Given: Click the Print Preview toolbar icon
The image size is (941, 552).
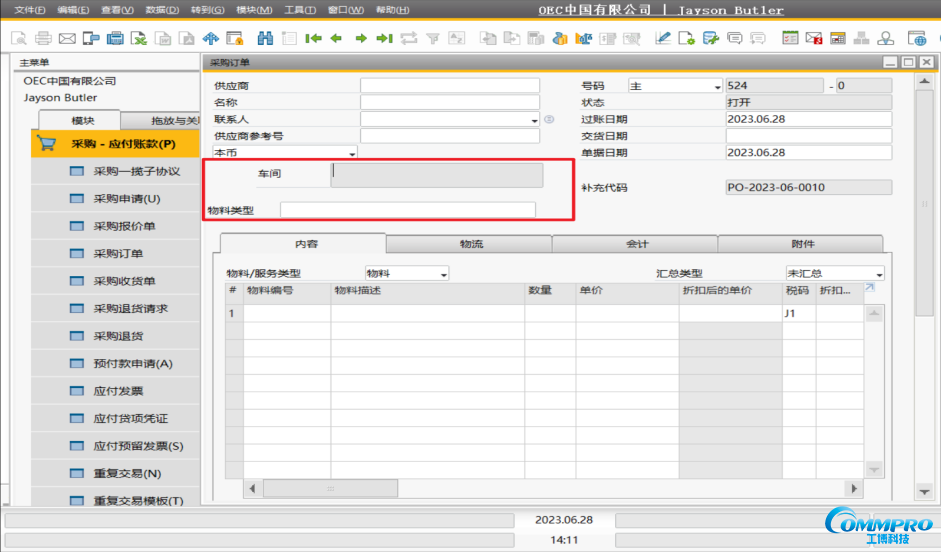Looking at the screenshot, I should (19, 38).
